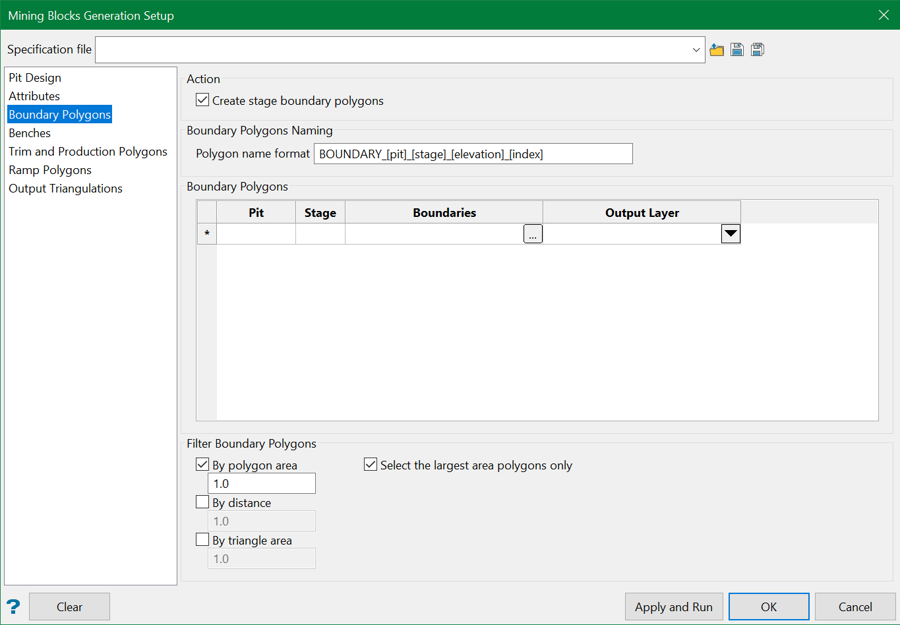
Task: Click the open specification file folder icon
Action: pyautogui.click(x=717, y=49)
